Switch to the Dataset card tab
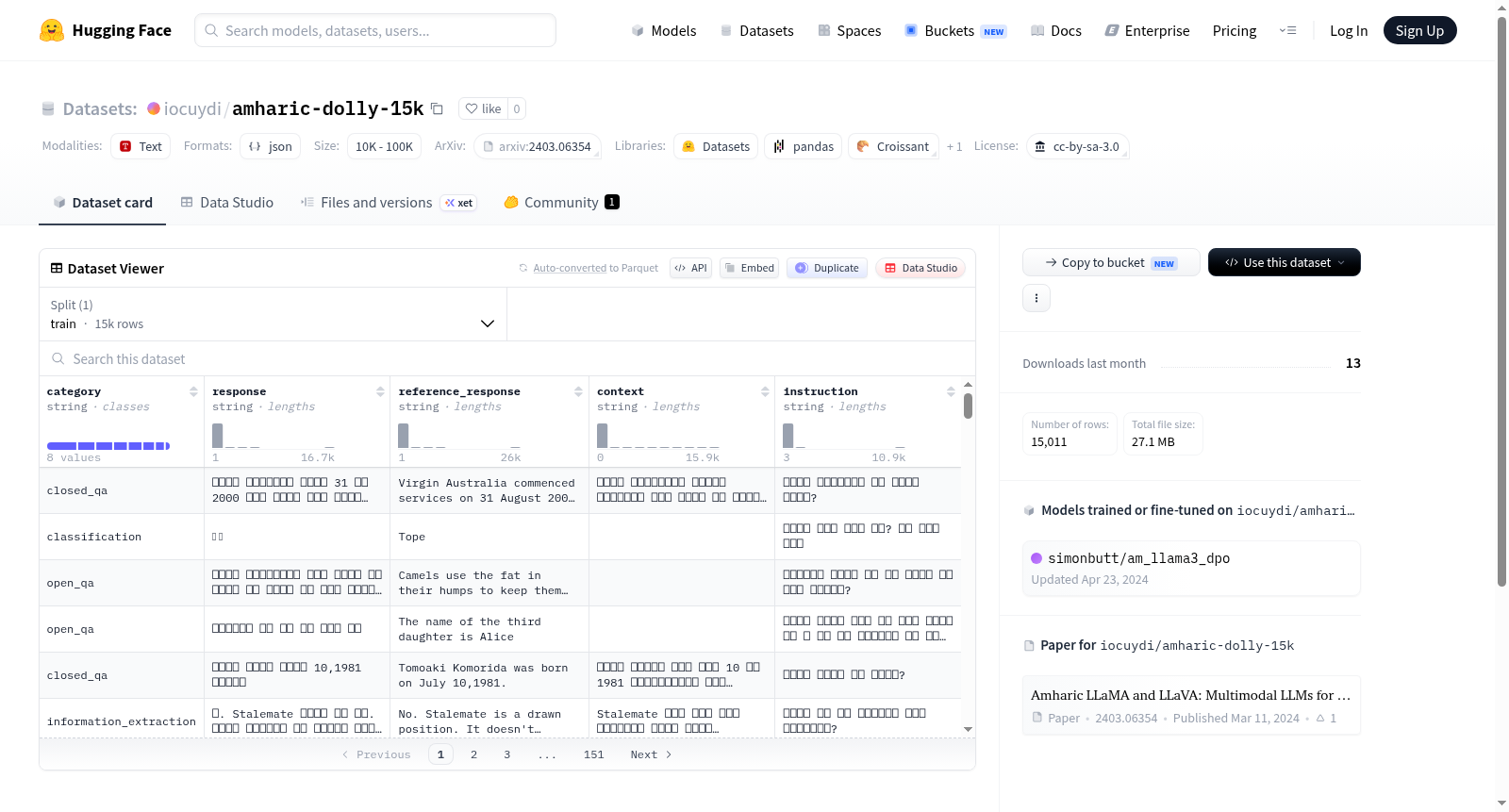This screenshot has width=1509, height=812. tap(102, 202)
